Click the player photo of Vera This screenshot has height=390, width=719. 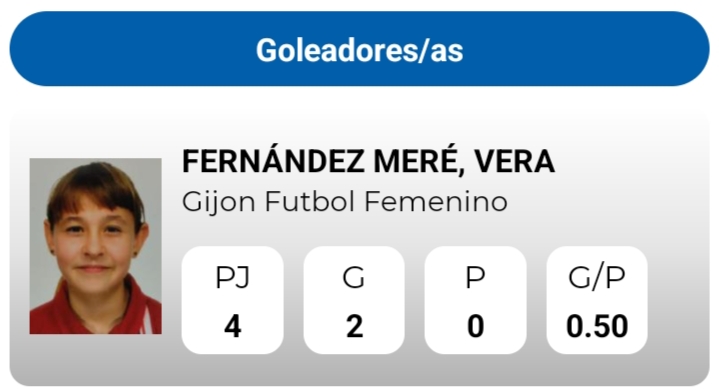[x=95, y=246]
